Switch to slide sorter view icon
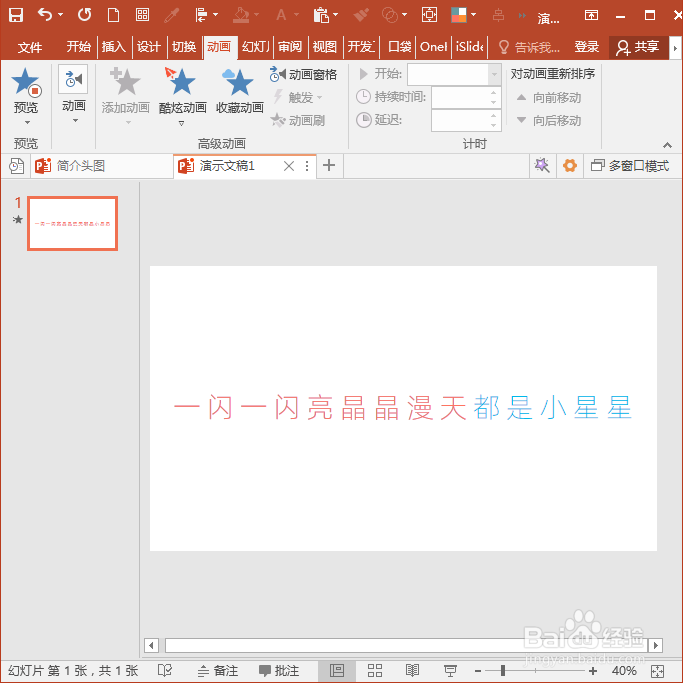This screenshot has height=683, width=683. click(375, 670)
